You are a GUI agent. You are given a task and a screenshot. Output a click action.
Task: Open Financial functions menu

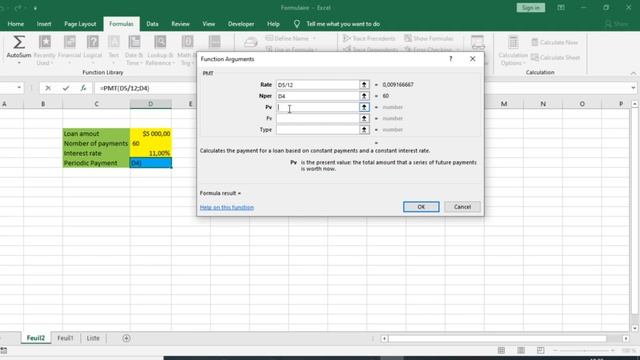pyautogui.click(x=70, y=51)
